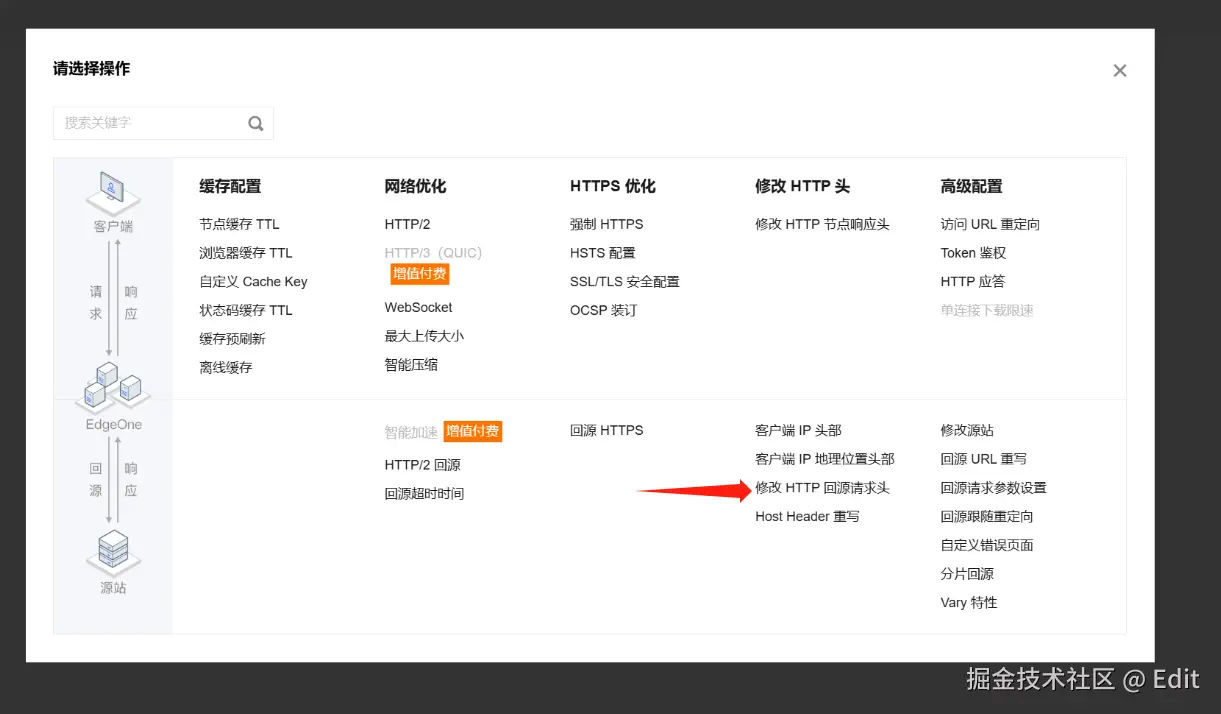Choose 回源 URL 重写
The height and width of the screenshot is (714, 1221).
click(x=983, y=459)
